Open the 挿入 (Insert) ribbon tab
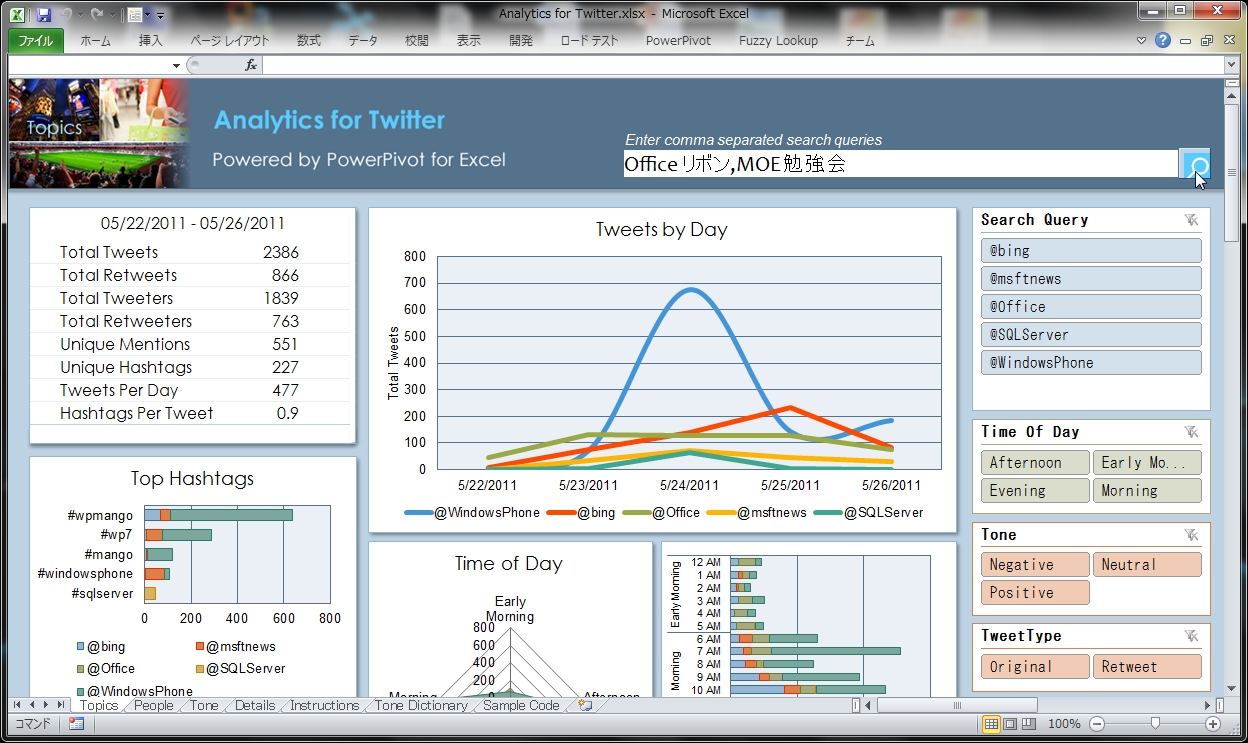 [x=150, y=41]
